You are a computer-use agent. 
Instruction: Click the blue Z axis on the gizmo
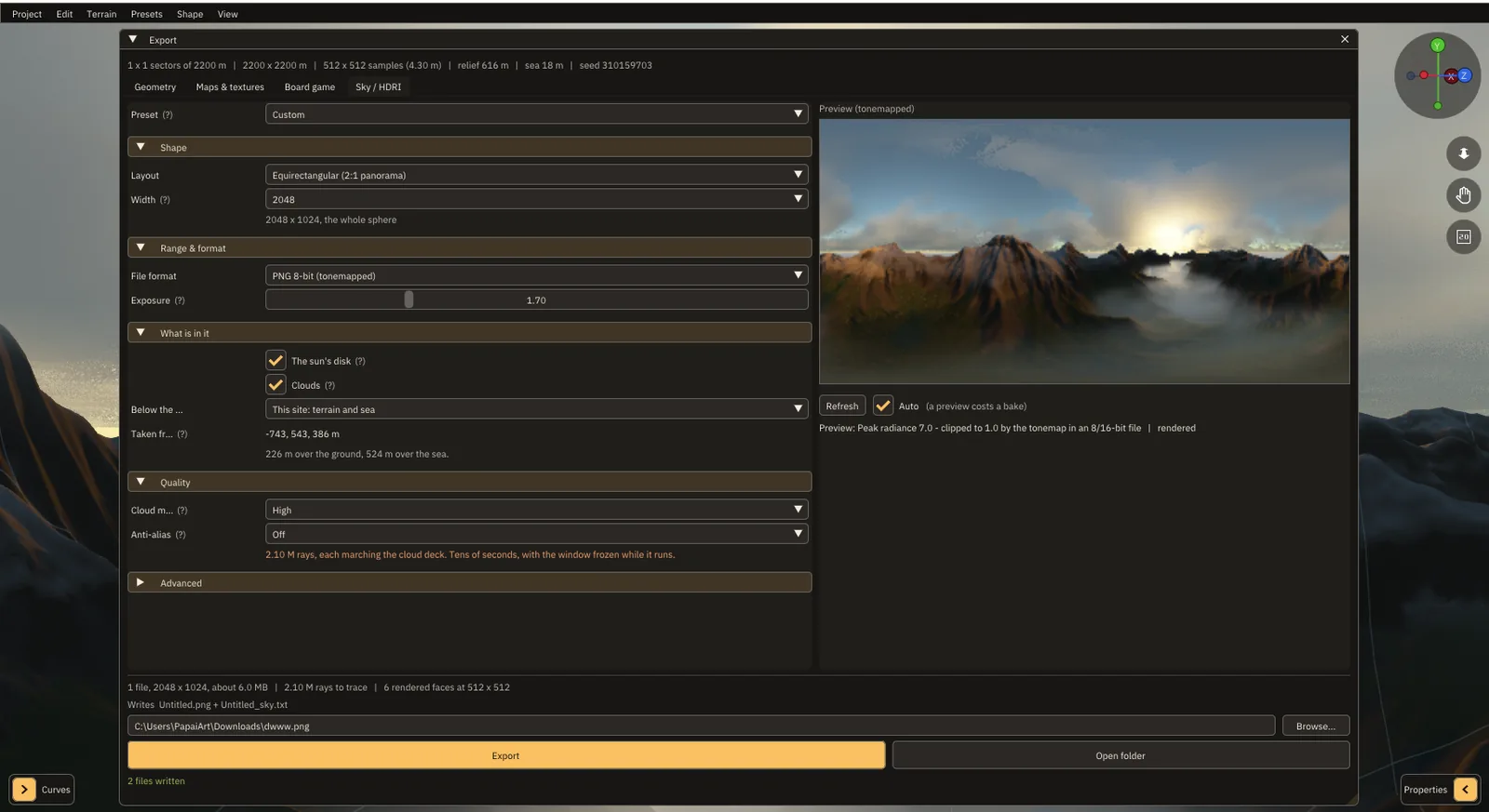1464,75
